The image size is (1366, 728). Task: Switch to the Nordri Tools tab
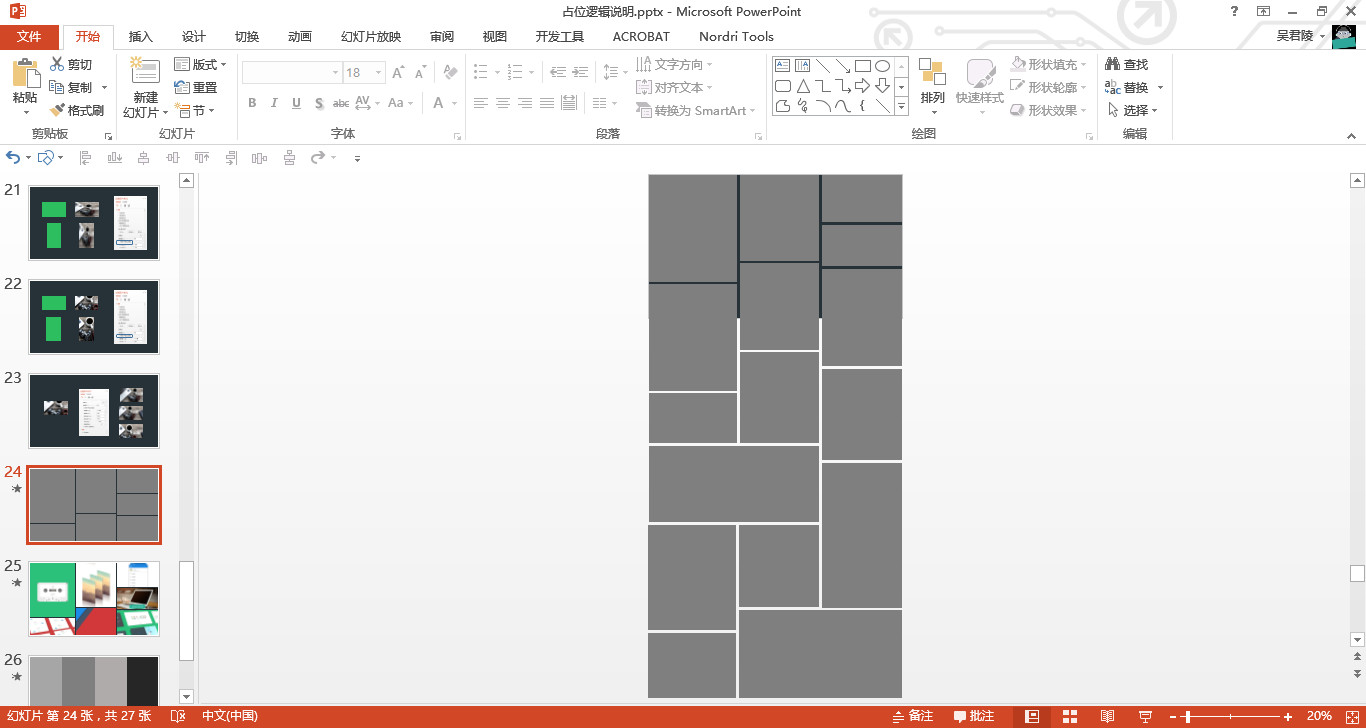736,37
